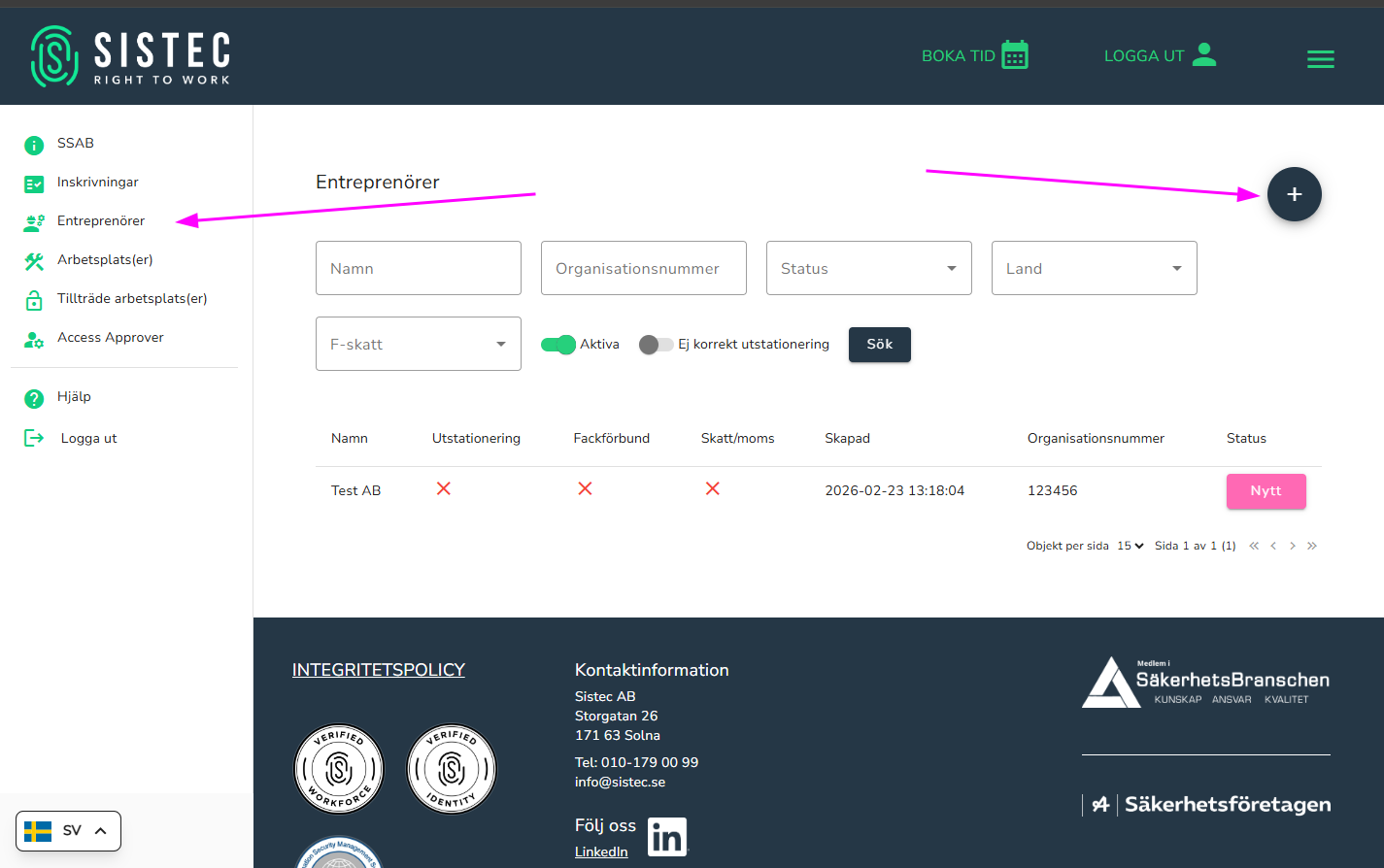Go to the last page of results
Screen dimensions: 1384x868
click(x=1312, y=546)
